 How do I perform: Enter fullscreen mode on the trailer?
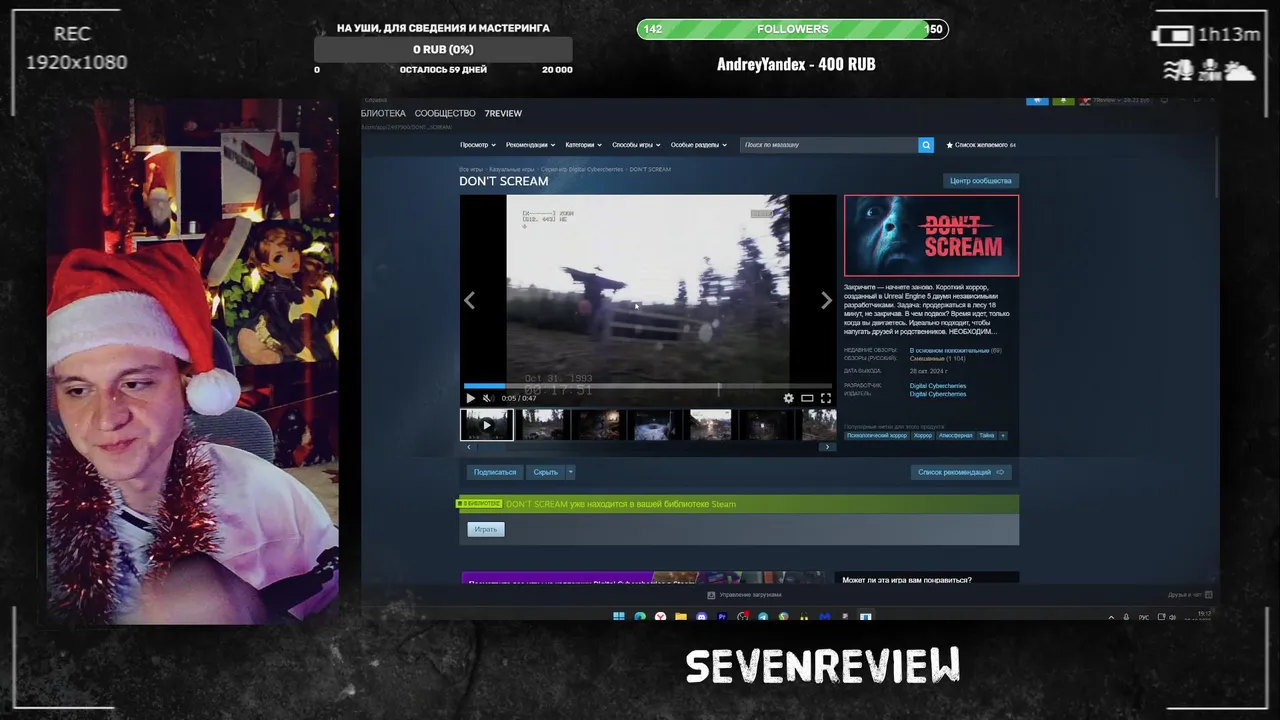[826, 398]
